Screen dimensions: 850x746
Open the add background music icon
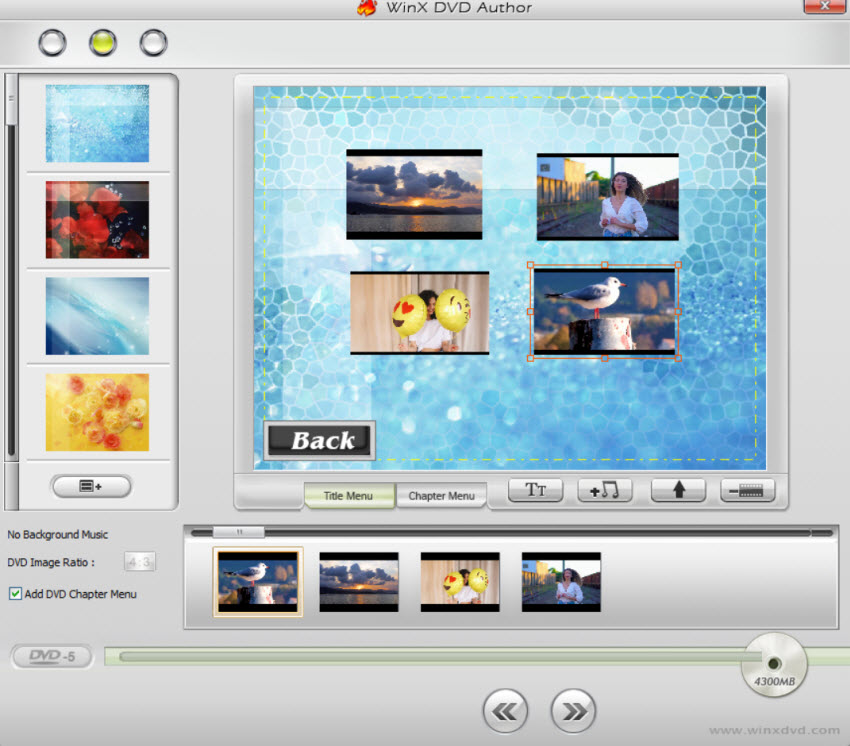click(605, 490)
